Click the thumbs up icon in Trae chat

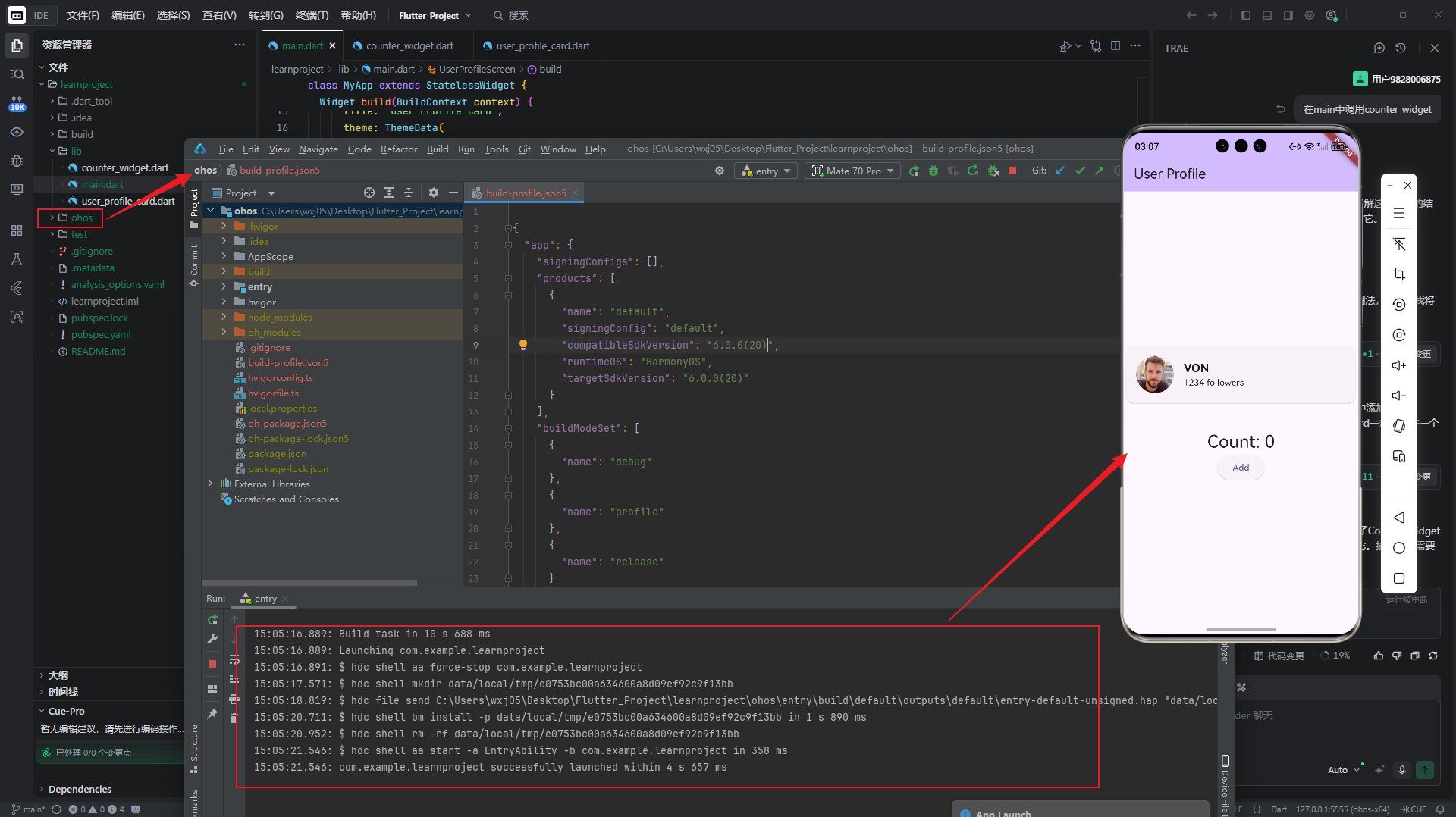tap(1379, 656)
